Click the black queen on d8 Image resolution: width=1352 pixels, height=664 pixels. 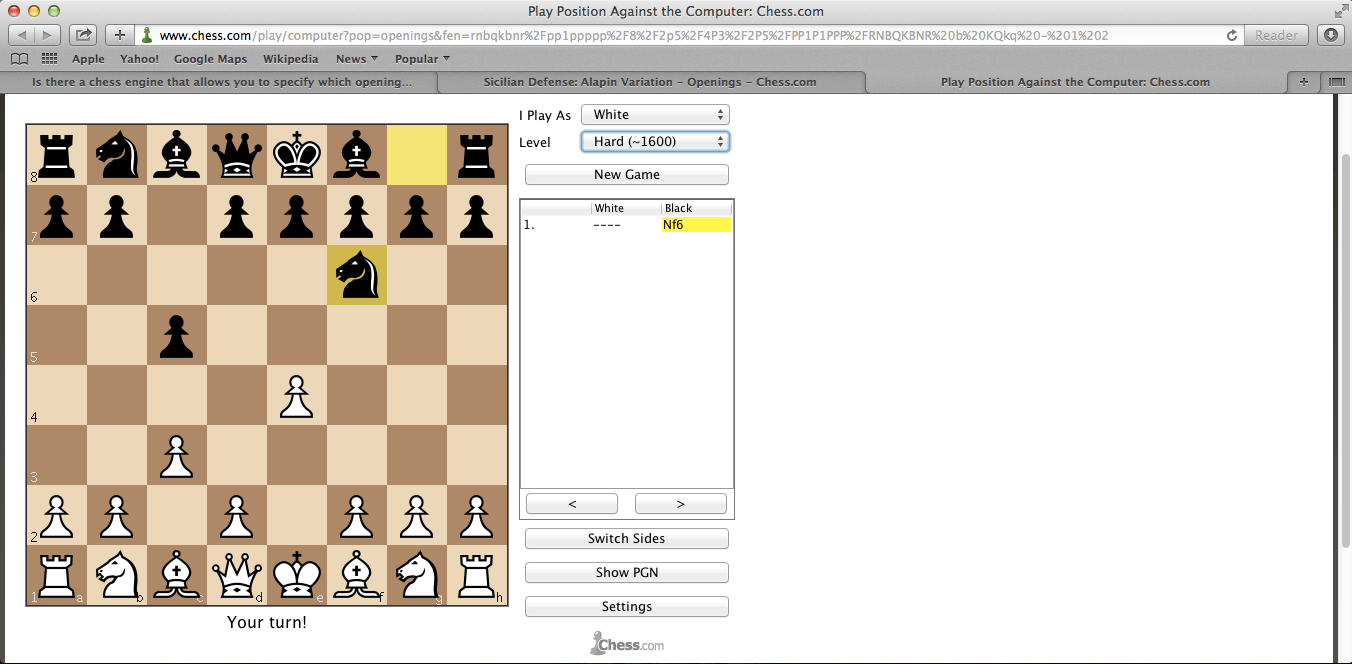[237, 154]
